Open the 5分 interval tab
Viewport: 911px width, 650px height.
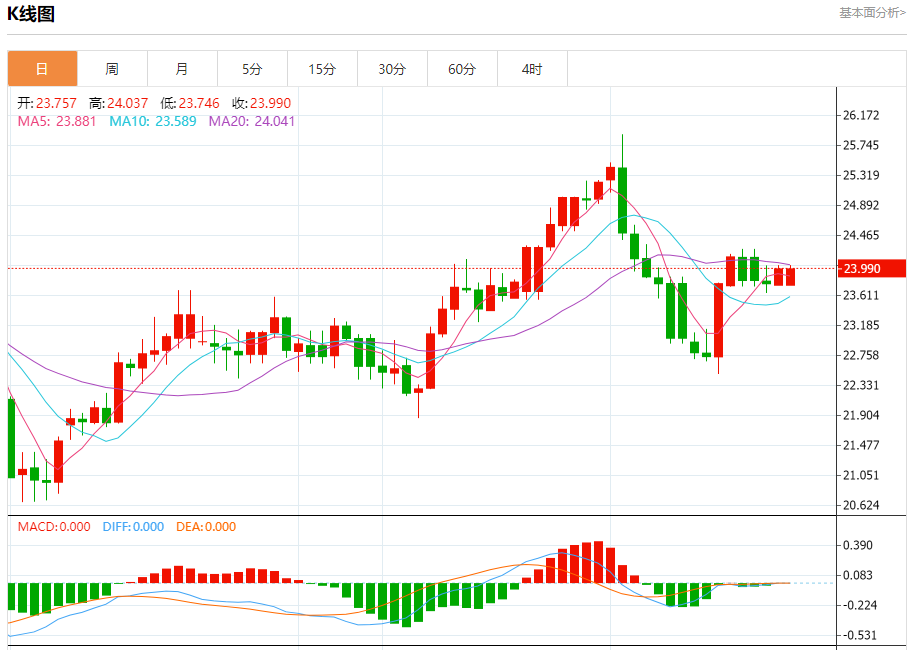pos(252,69)
